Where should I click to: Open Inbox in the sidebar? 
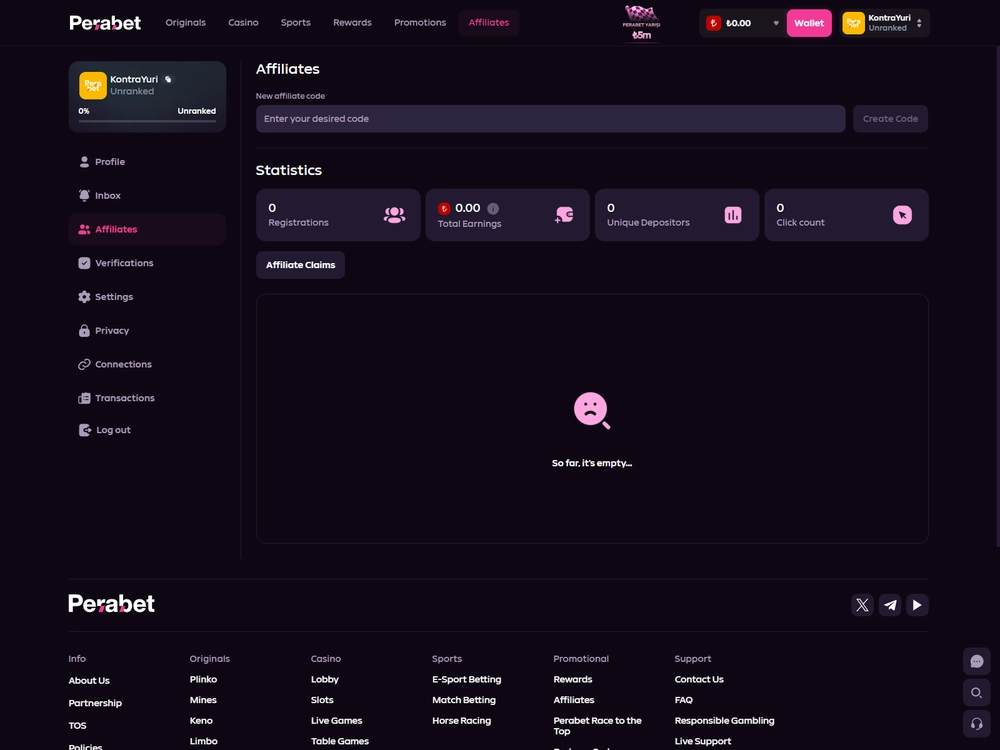coord(147,196)
